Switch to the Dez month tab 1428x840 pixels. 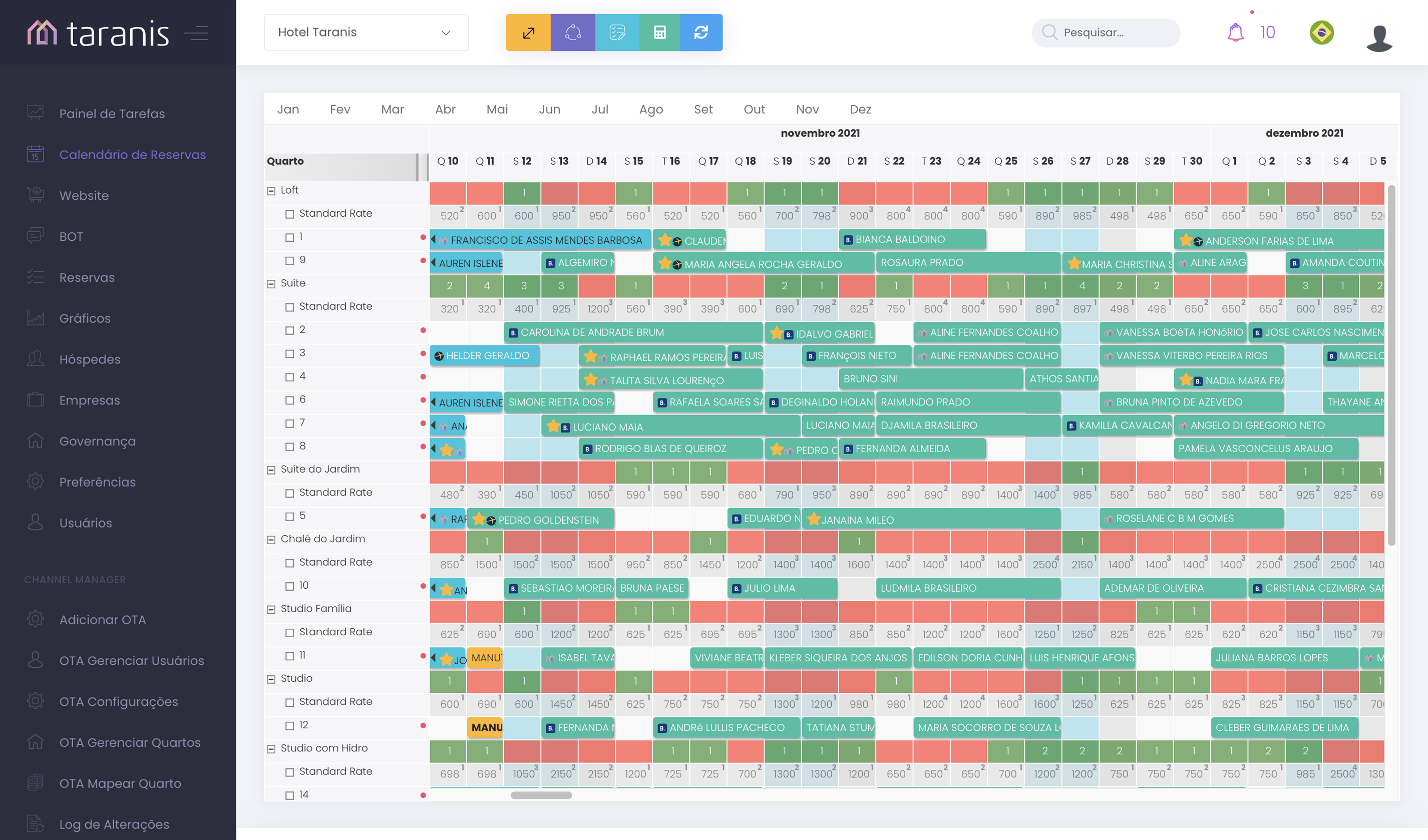[860, 109]
